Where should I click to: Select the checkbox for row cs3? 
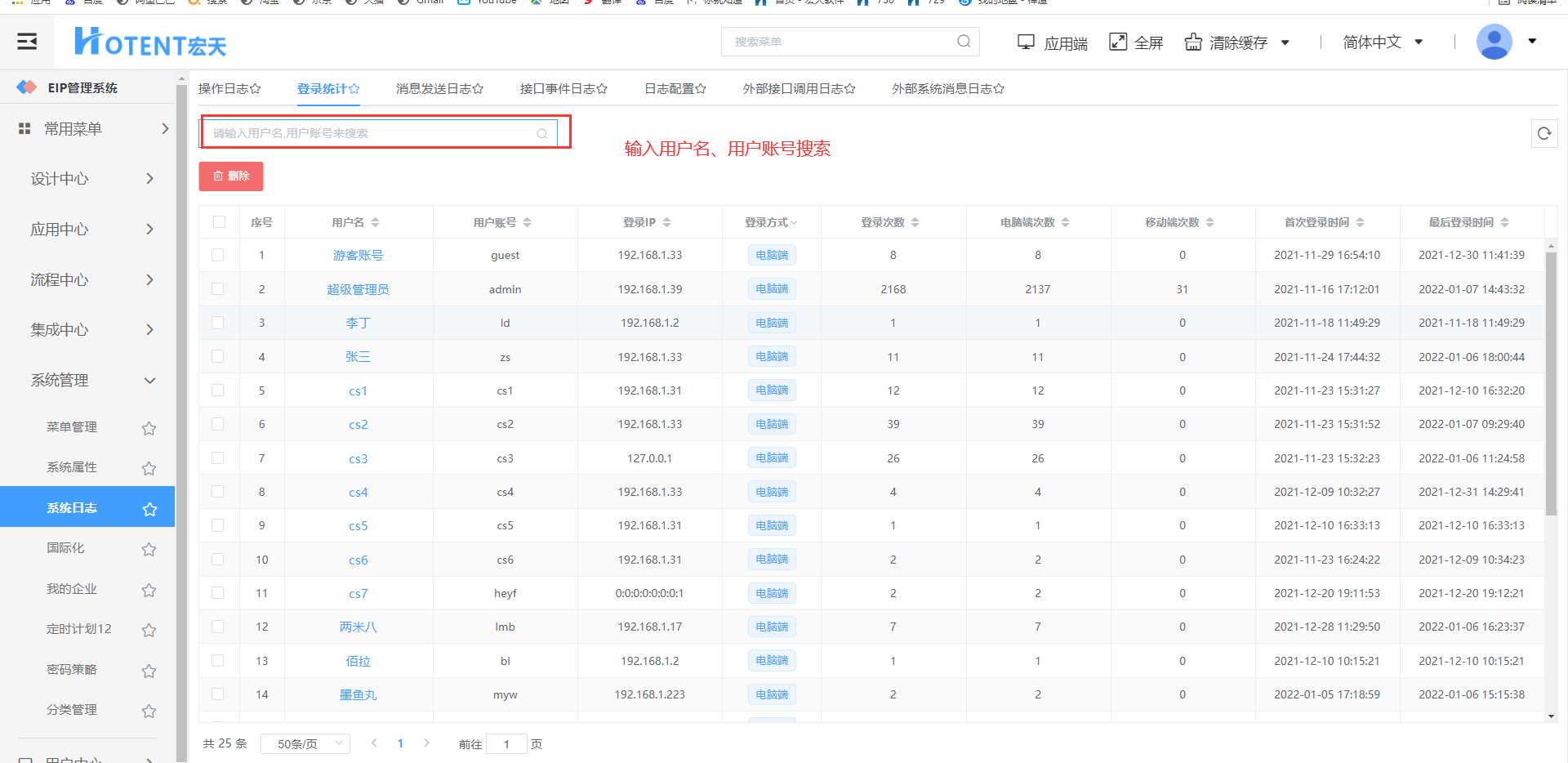tap(218, 458)
